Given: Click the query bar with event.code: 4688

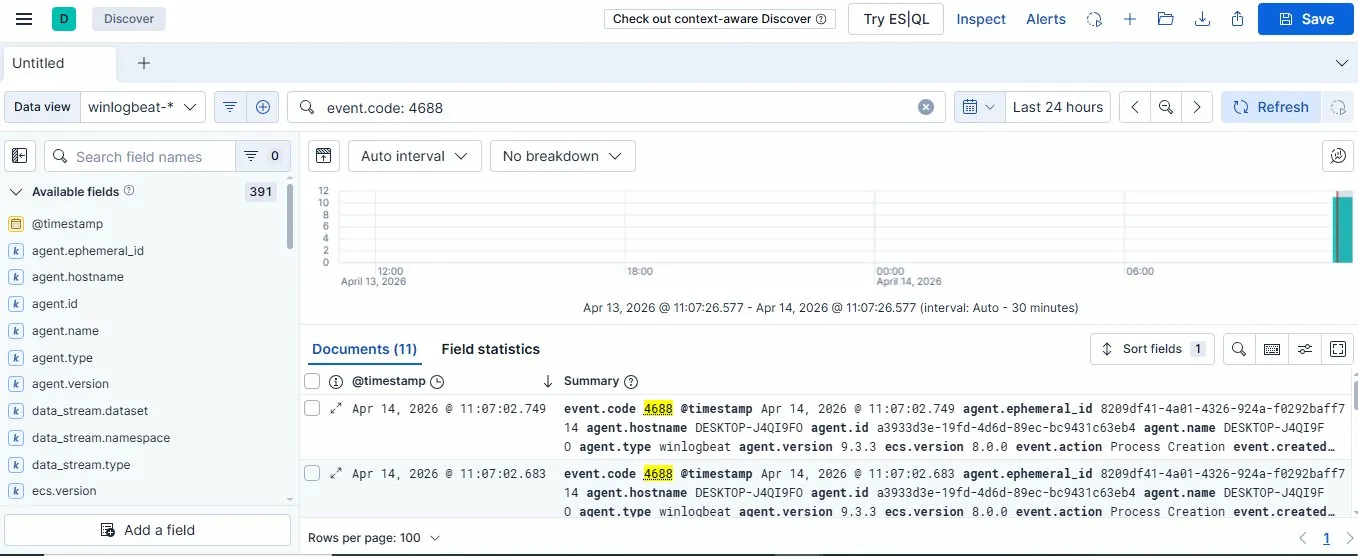Looking at the screenshot, I should tap(616, 107).
